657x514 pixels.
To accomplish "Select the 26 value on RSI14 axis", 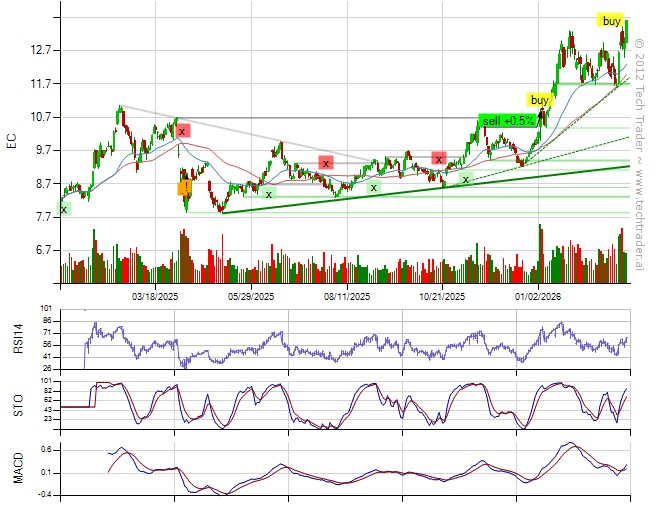I will coord(46,368).
